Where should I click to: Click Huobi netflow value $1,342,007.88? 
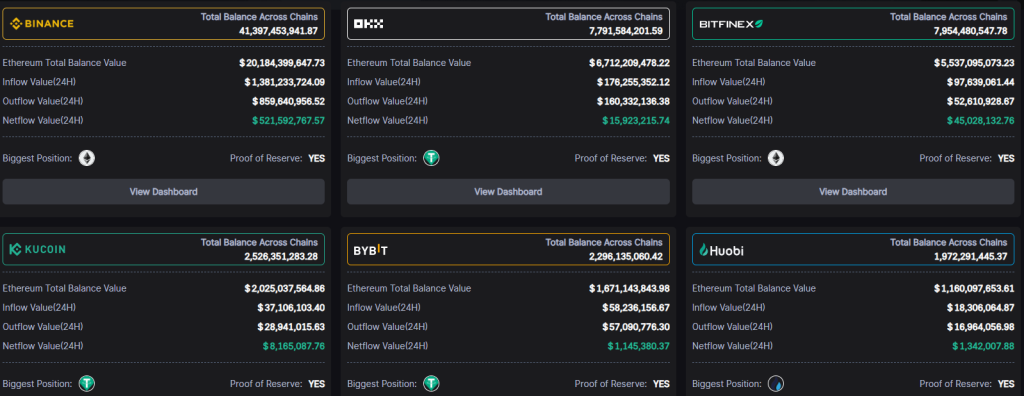click(983, 346)
